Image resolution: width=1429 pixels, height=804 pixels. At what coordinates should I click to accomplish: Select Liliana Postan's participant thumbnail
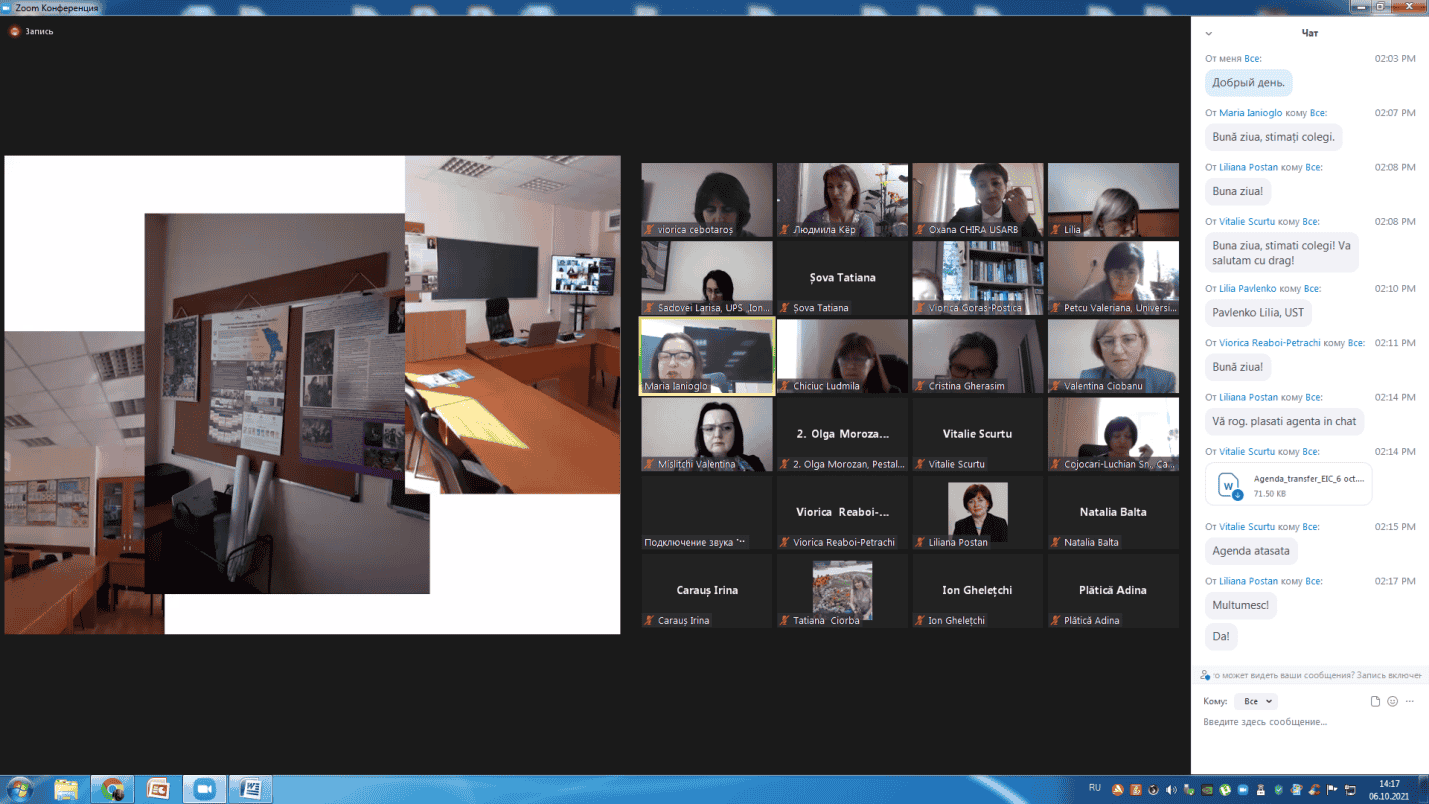coord(977,512)
